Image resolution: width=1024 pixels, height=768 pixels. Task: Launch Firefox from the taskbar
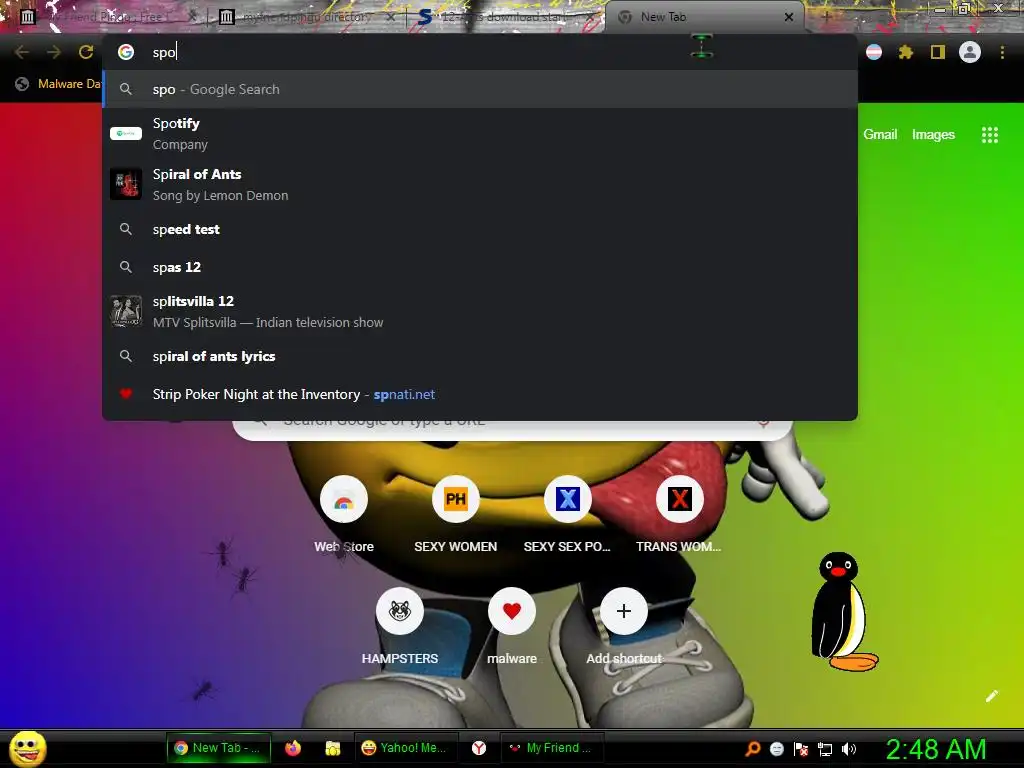tap(293, 748)
